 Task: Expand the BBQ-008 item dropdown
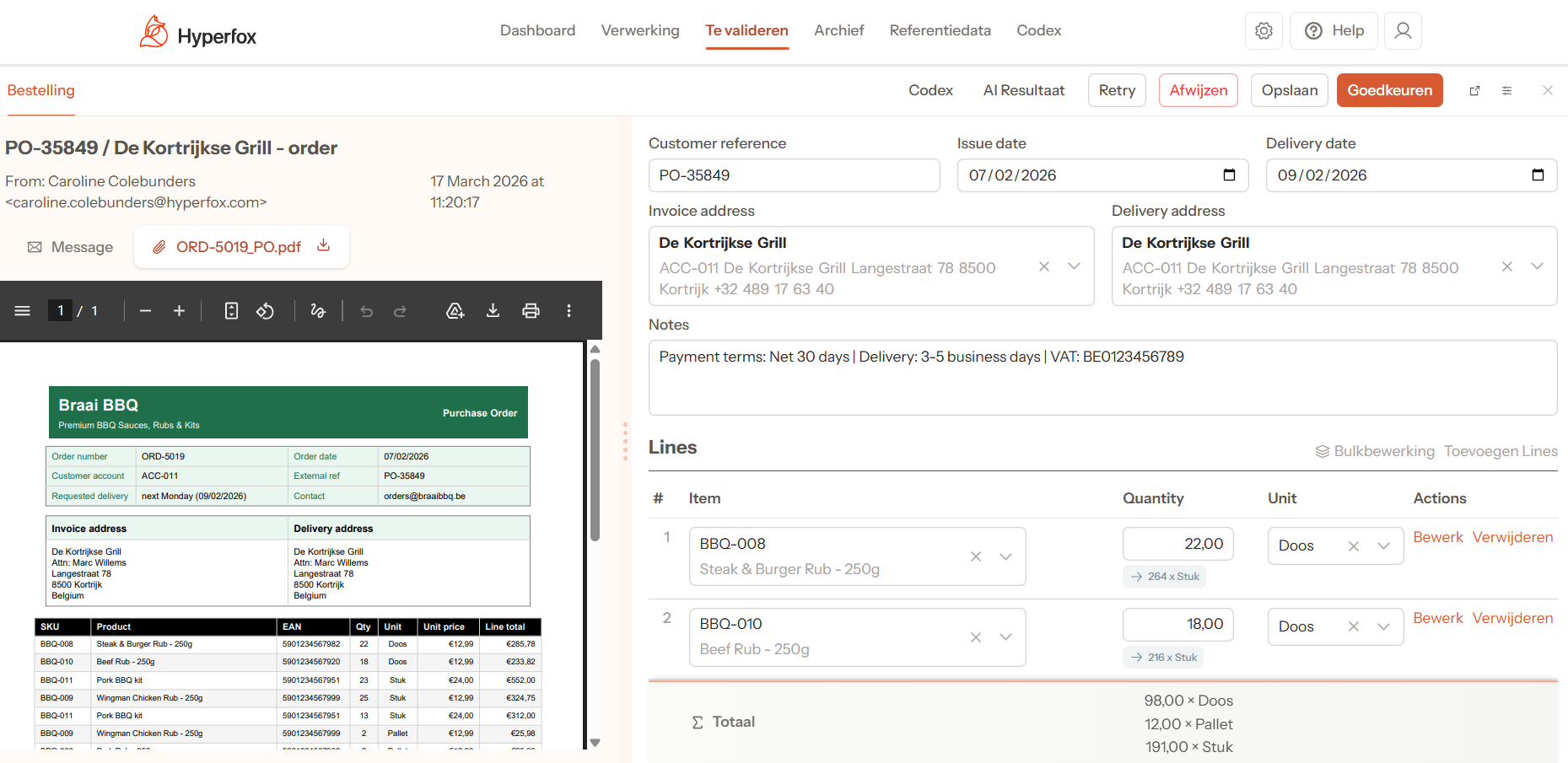[x=1005, y=556]
